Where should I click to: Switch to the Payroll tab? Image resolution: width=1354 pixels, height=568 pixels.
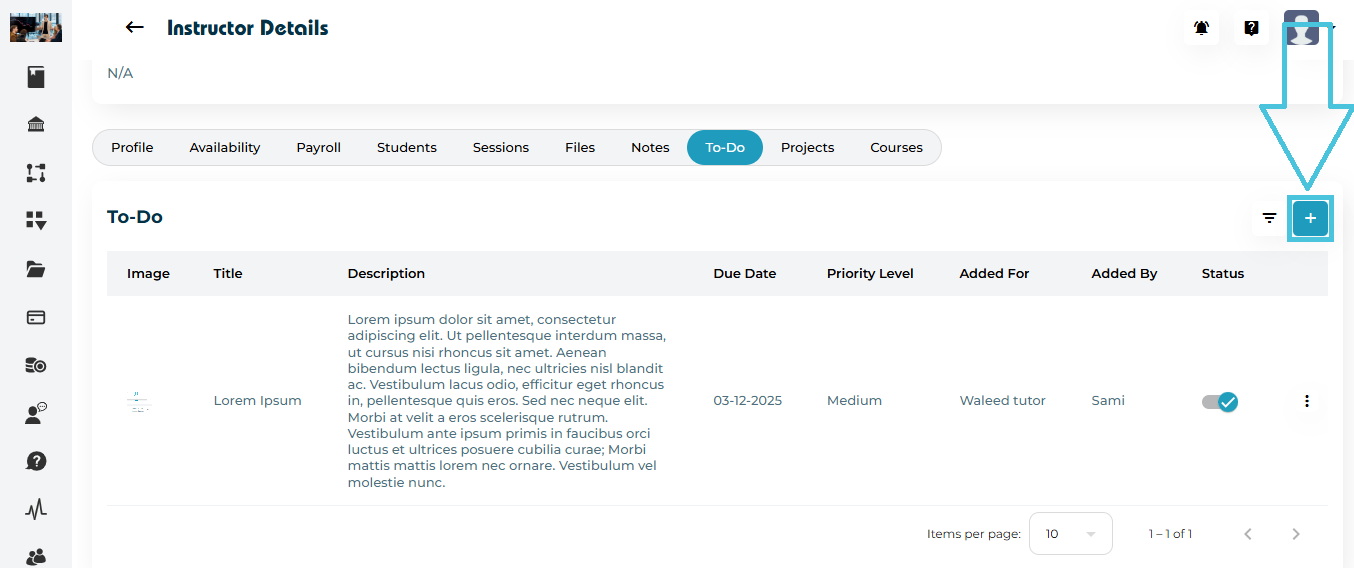point(318,147)
